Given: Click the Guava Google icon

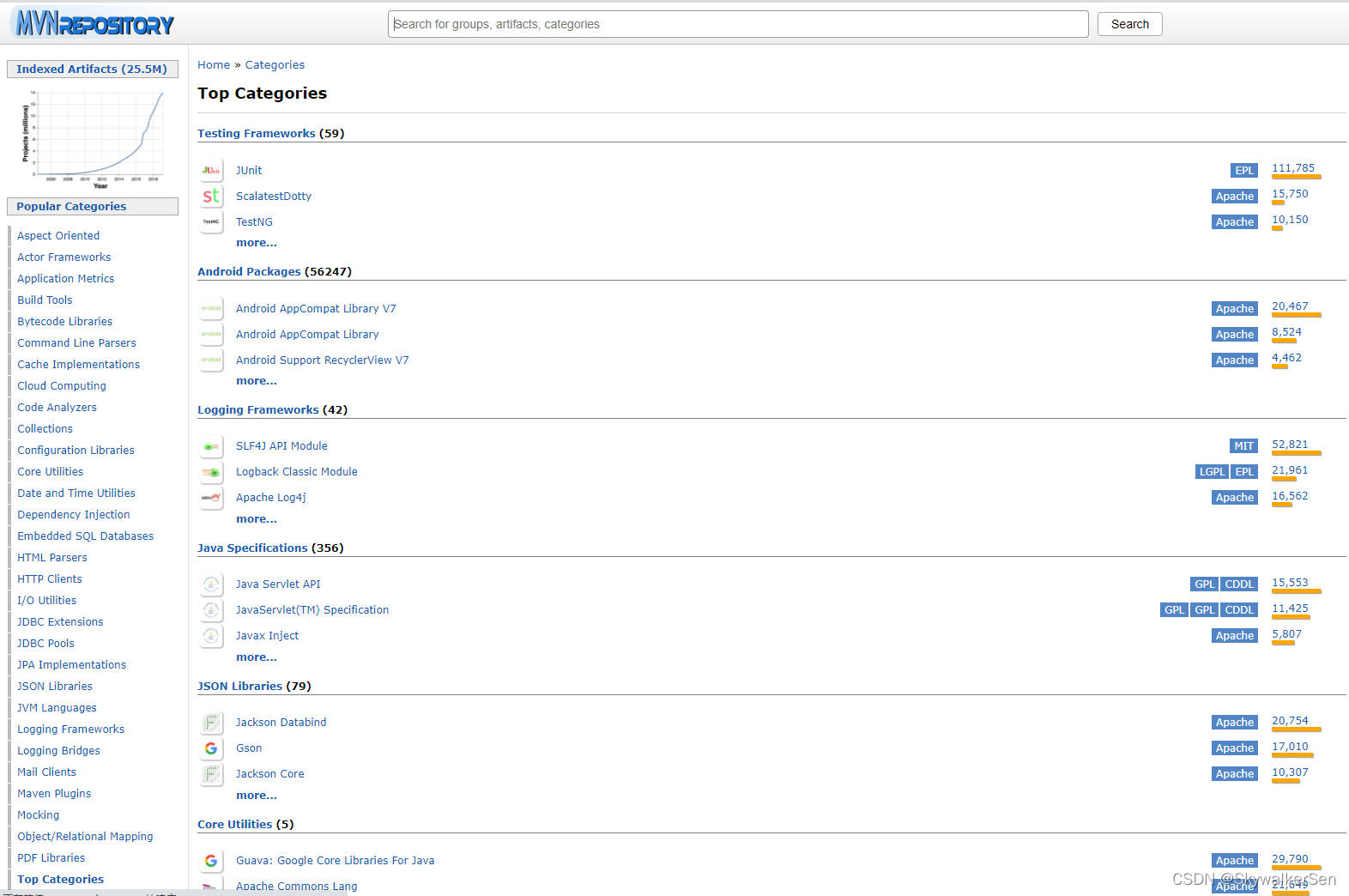Looking at the screenshot, I should tap(211, 861).
